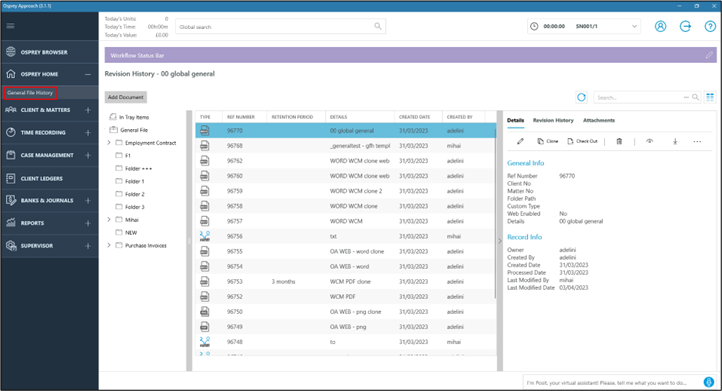The image size is (722, 391).
Task: Open help via the question mark icon
Action: click(710, 26)
